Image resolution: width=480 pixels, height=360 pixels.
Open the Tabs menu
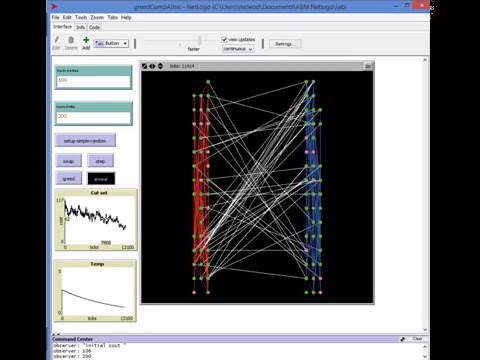(112, 17)
